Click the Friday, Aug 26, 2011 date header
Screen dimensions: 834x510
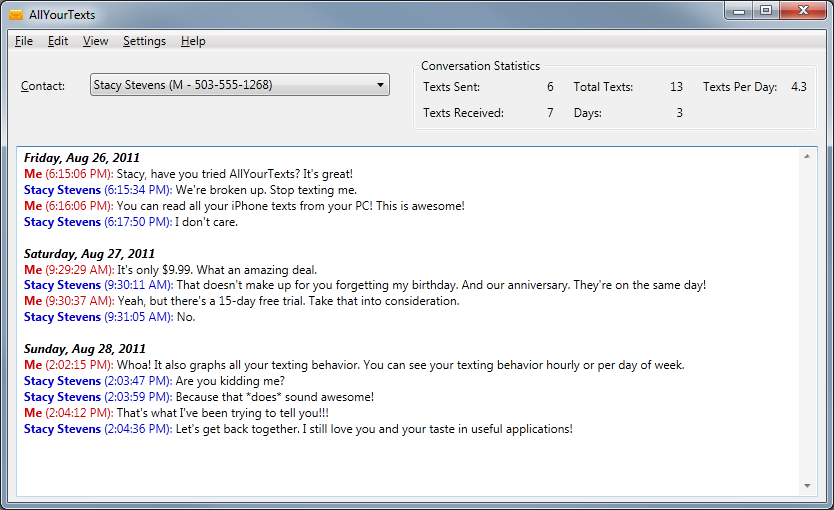[82, 158]
